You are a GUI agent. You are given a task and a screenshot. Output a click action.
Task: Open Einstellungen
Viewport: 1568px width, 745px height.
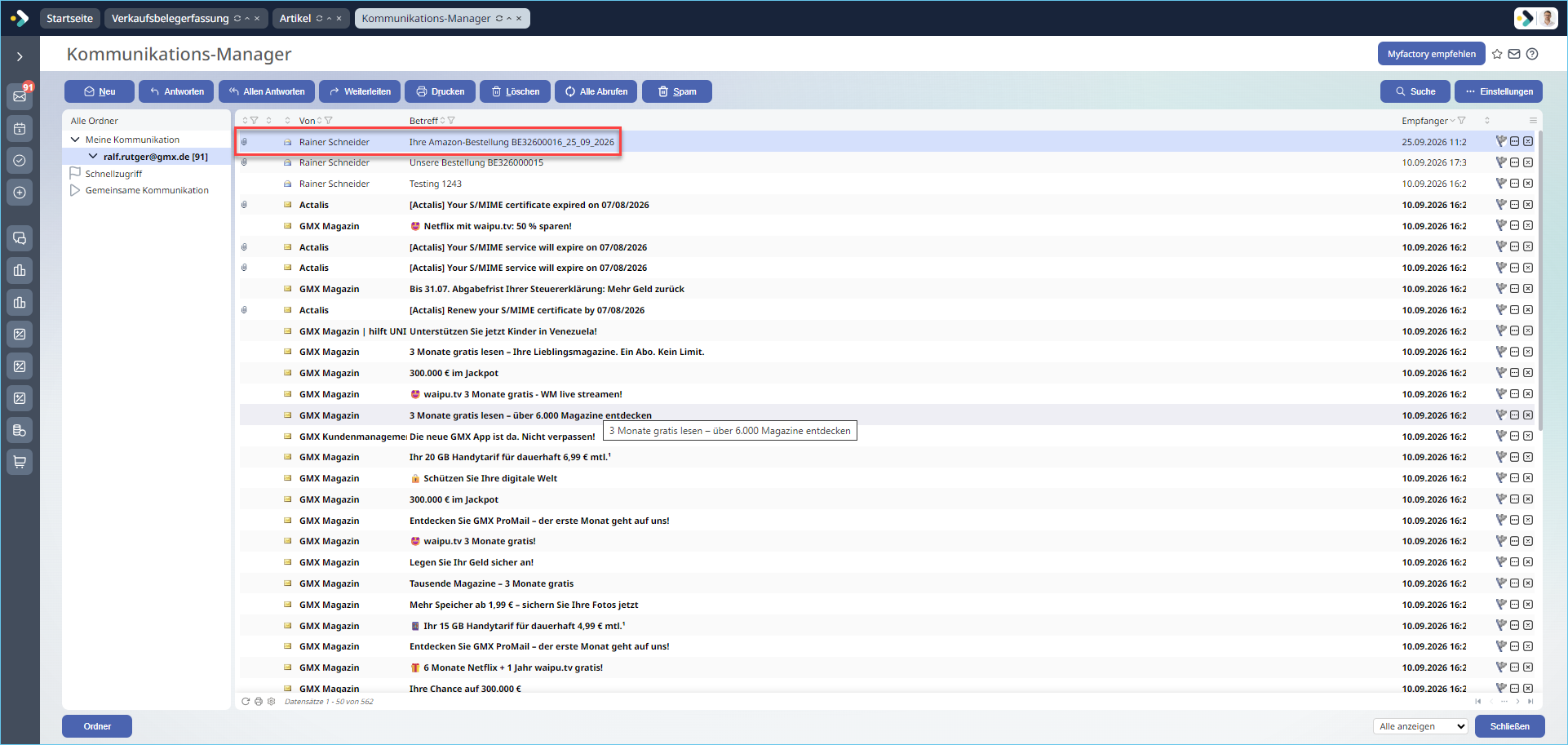(x=1499, y=91)
